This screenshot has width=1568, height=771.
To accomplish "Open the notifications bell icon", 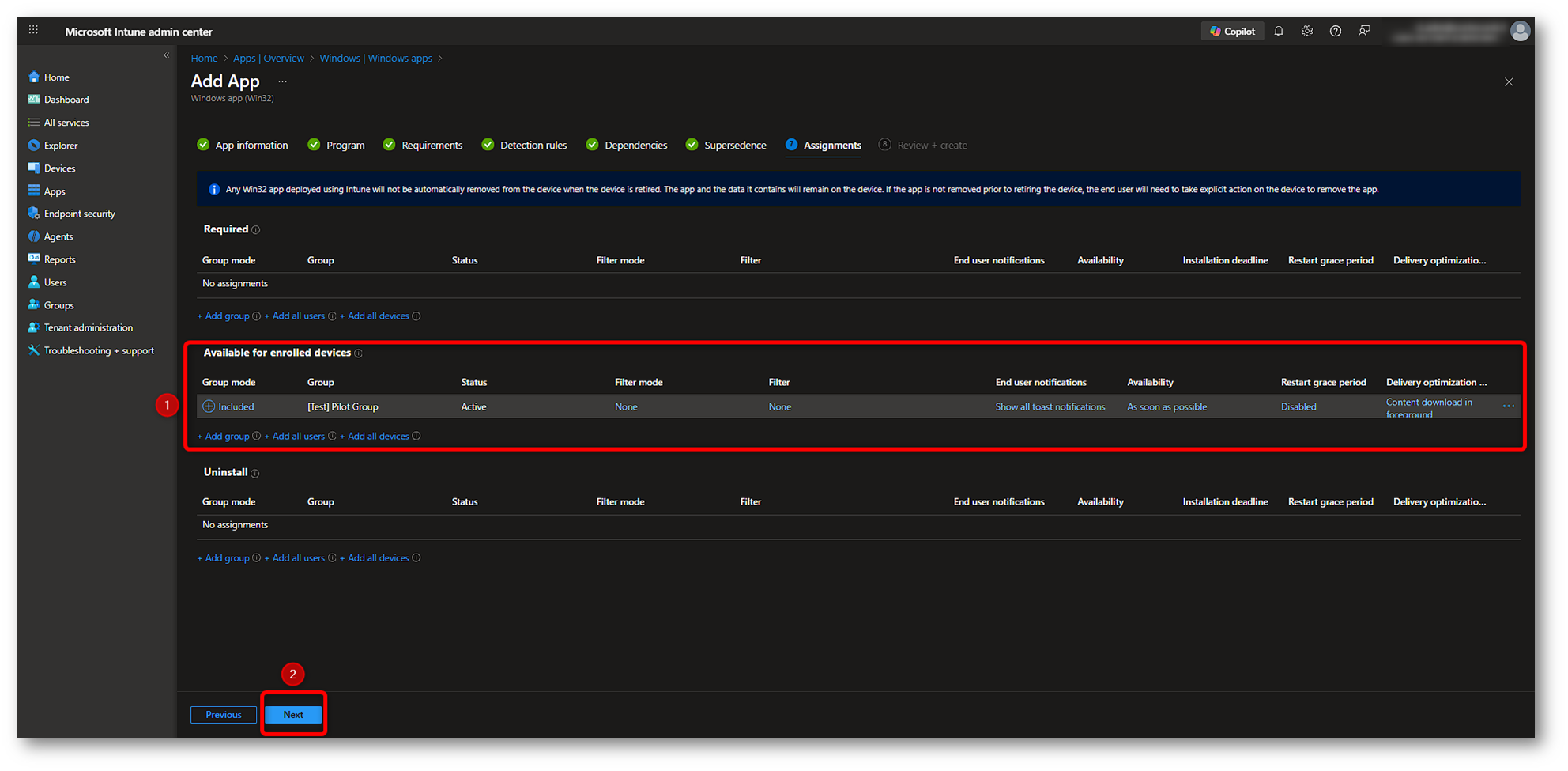I will [x=1278, y=32].
